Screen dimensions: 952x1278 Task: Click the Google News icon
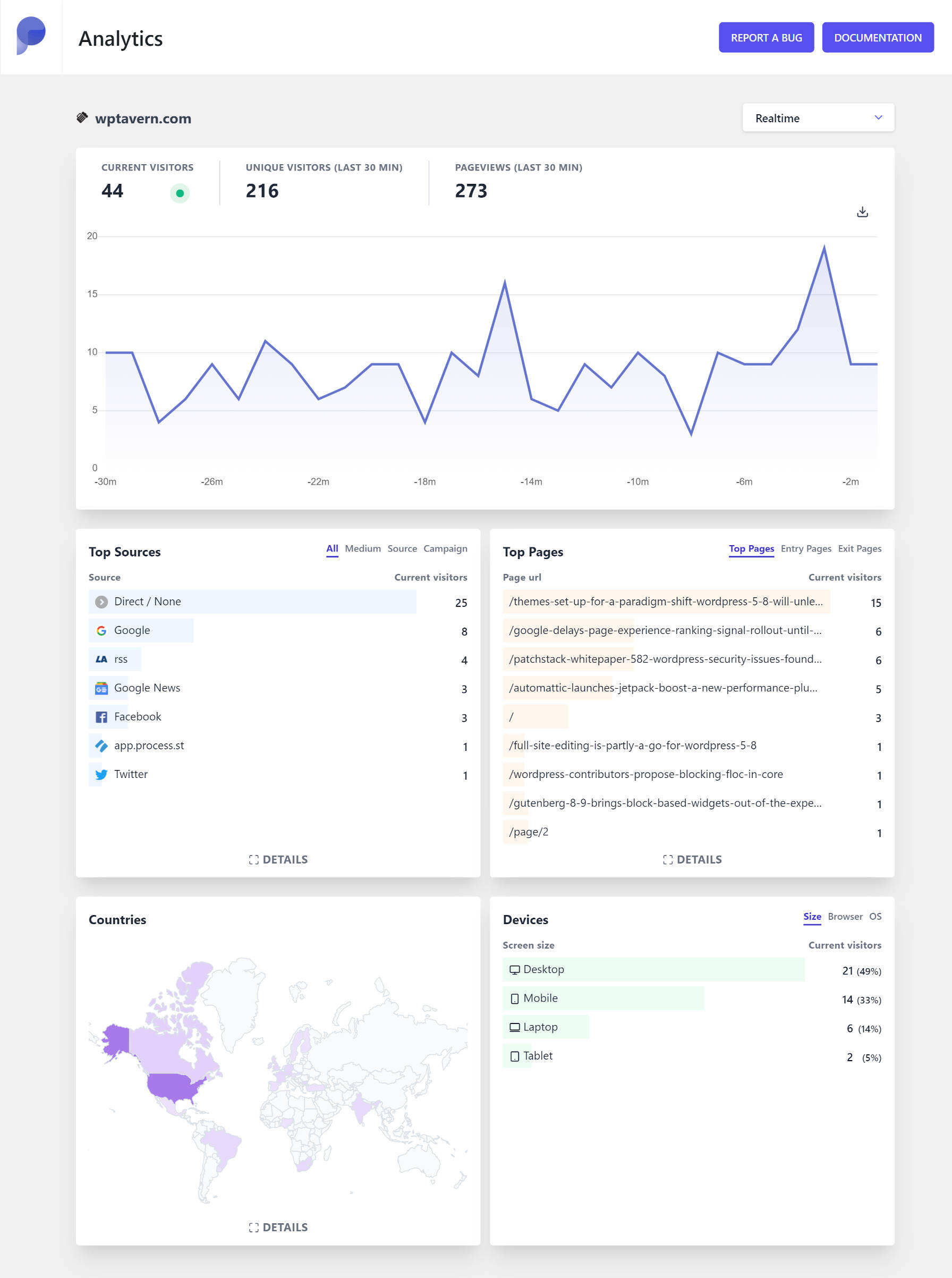pos(101,688)
